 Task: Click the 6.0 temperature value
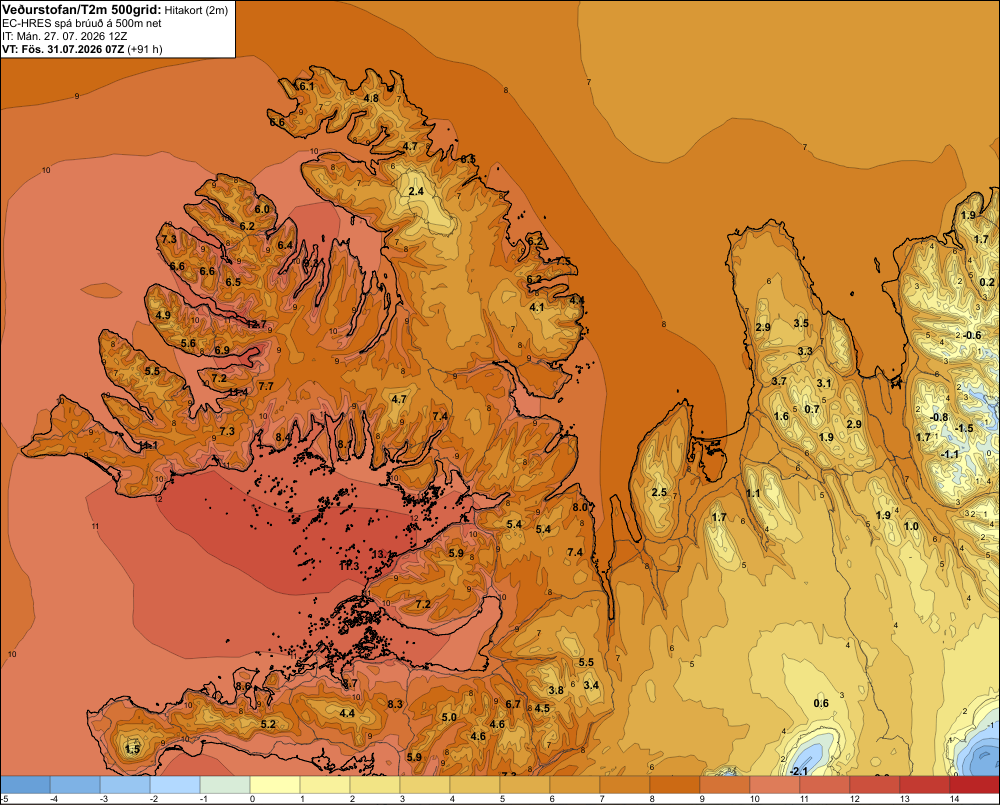[262, 209]
